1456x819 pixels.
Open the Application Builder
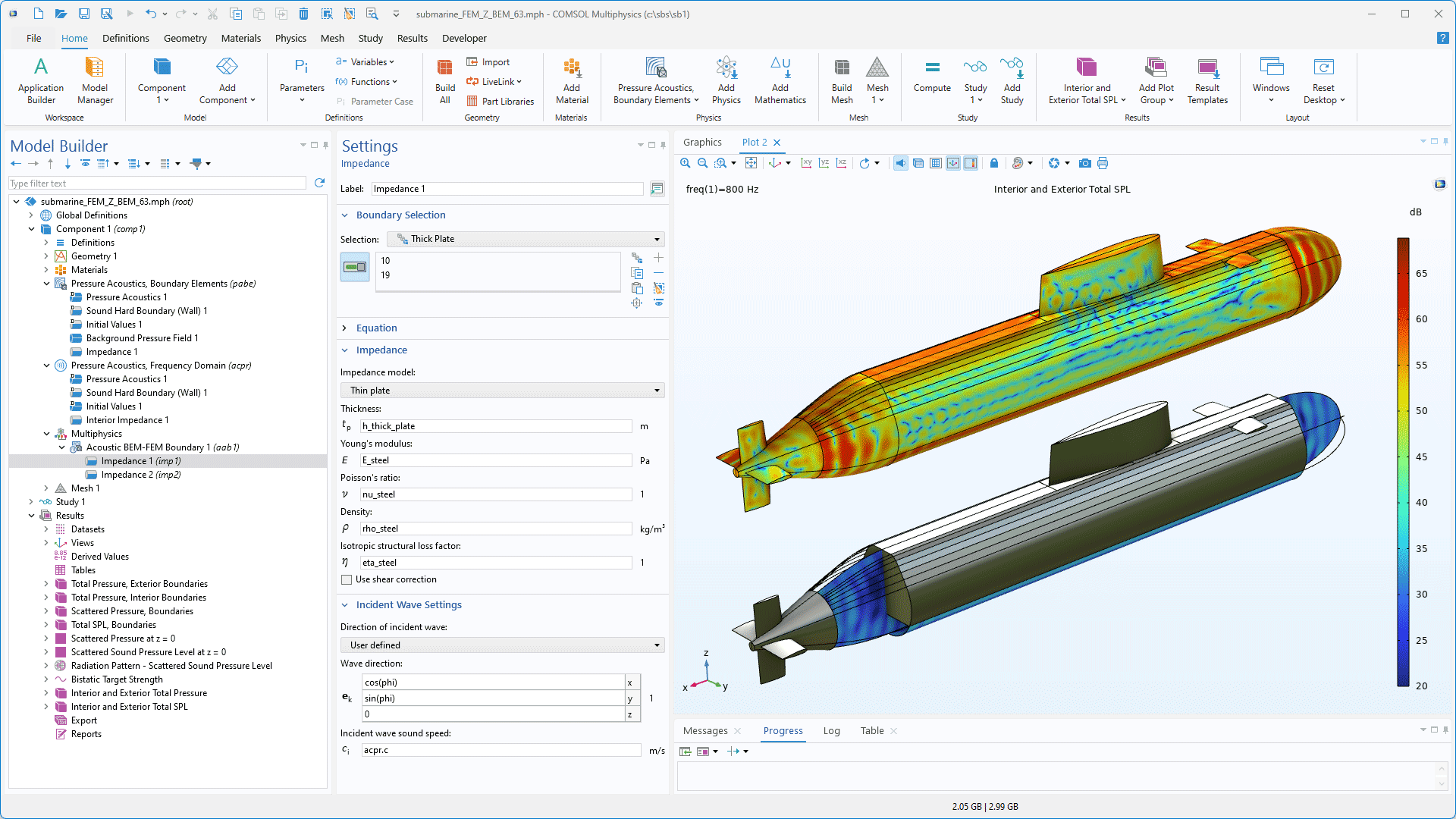41,80
